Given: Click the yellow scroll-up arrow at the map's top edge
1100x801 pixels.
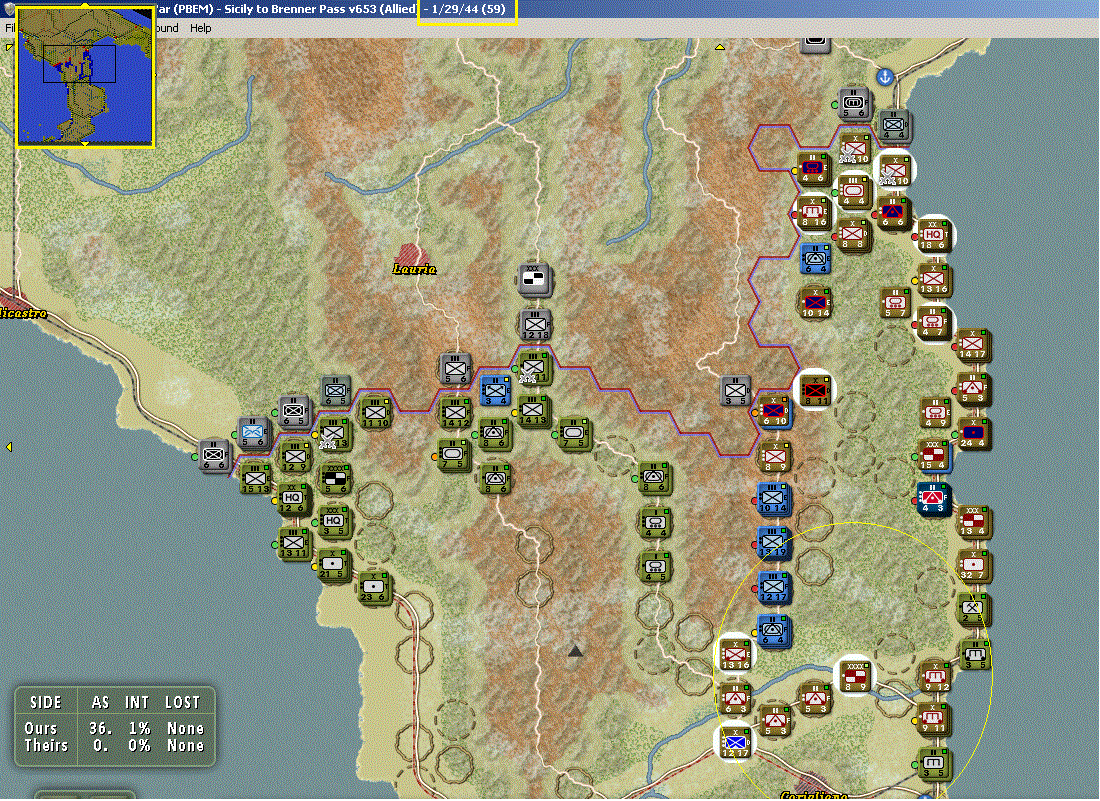Looking at the screenshot, I should coord(720,47).
